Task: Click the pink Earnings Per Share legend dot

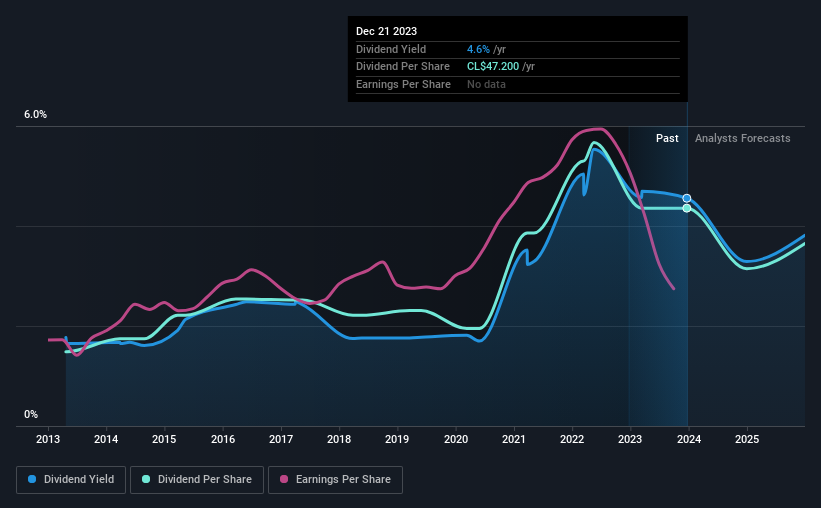Action: click(284, 479)
